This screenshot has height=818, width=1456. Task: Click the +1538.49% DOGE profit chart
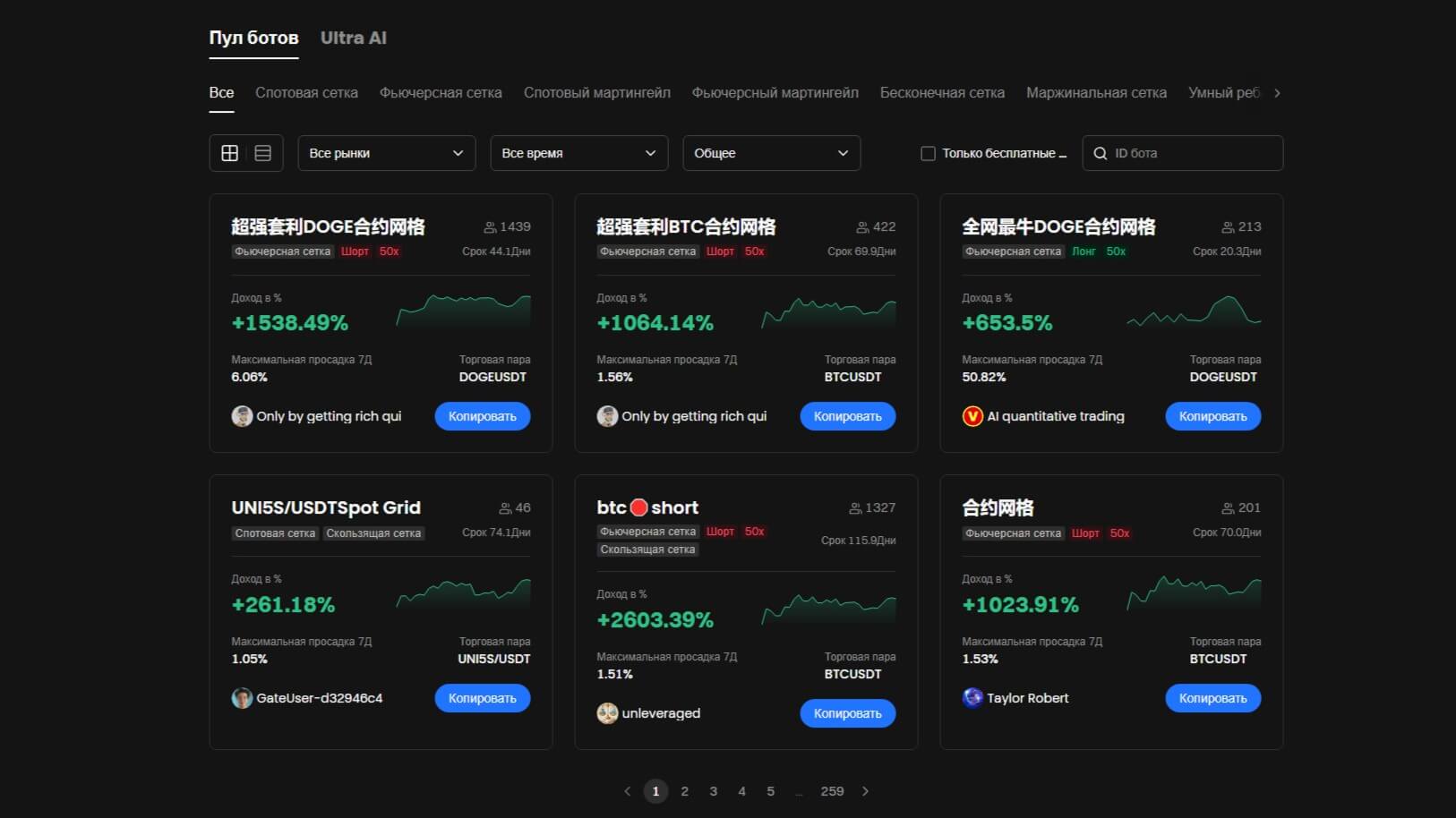[463, 311]
